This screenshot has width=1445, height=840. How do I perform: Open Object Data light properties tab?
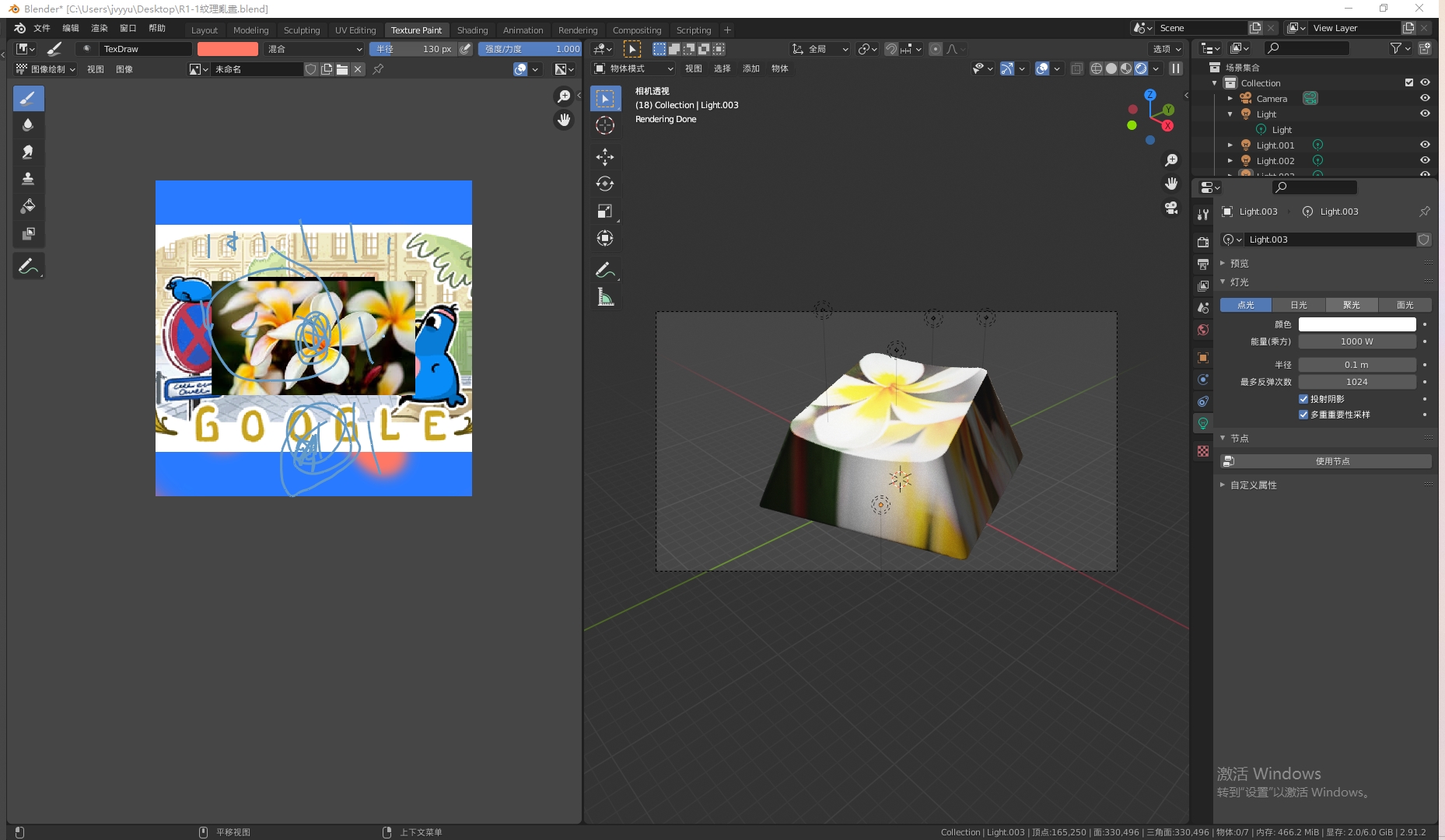pyautogui.click(x=1203, y=423)
